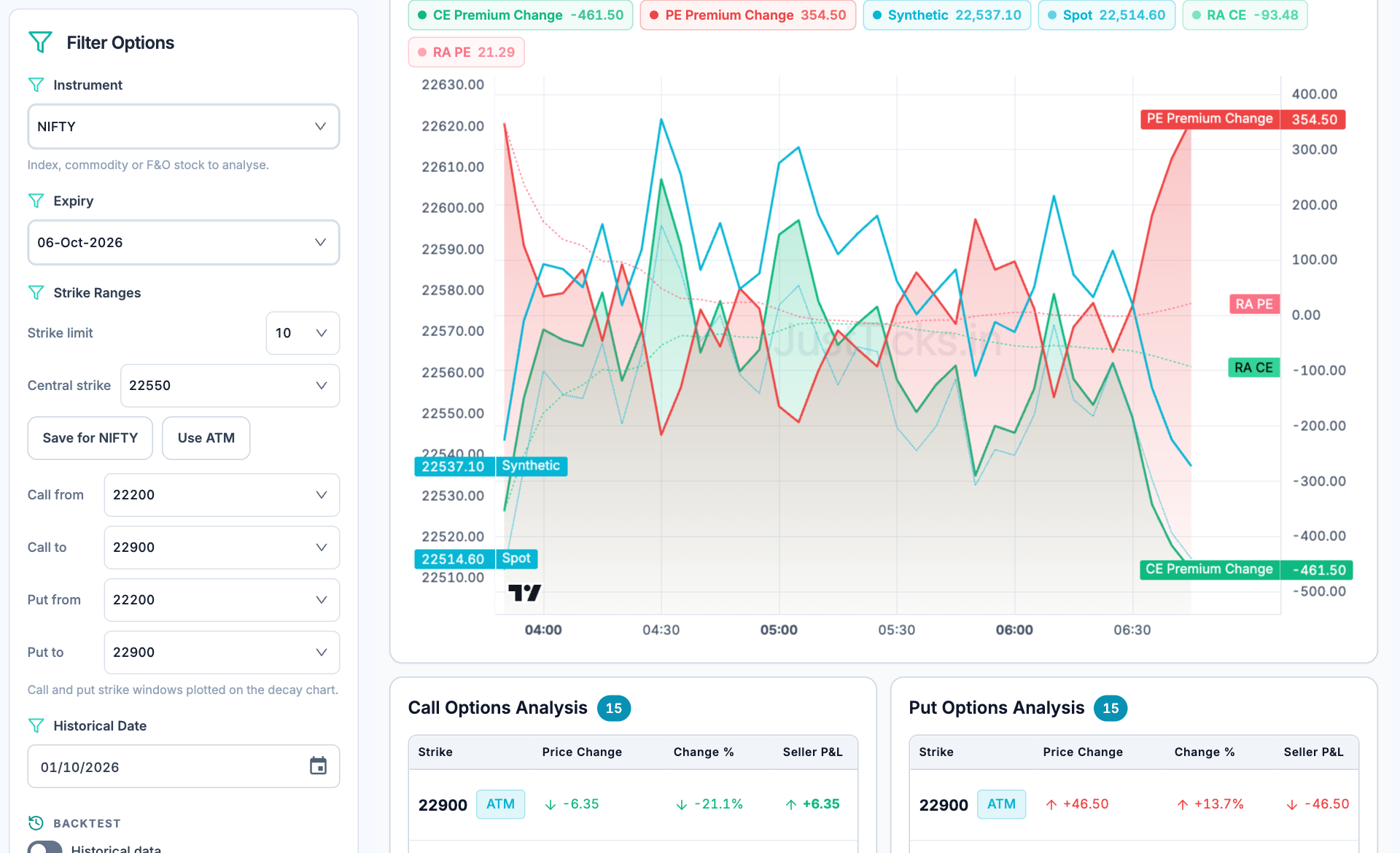Screen dimensions: 1400x853
Task: Click the Change % header in Put Options table
Action: (1205, 752)
